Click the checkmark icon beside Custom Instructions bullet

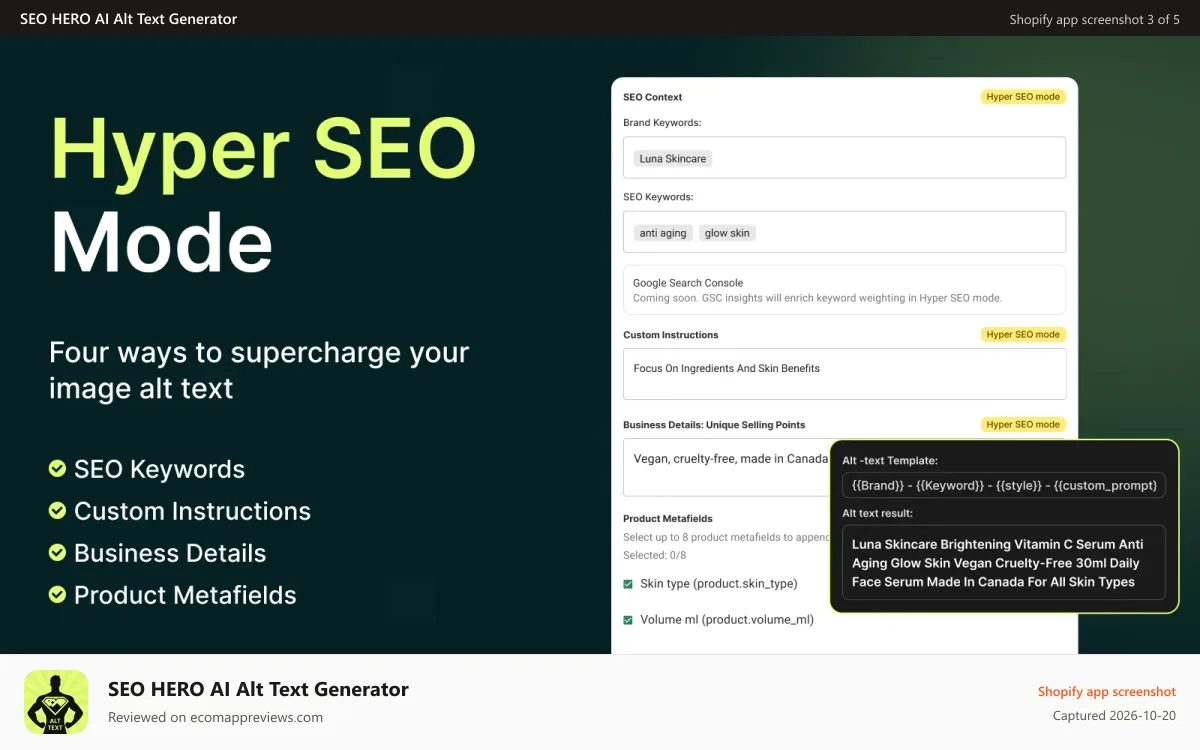58,510
